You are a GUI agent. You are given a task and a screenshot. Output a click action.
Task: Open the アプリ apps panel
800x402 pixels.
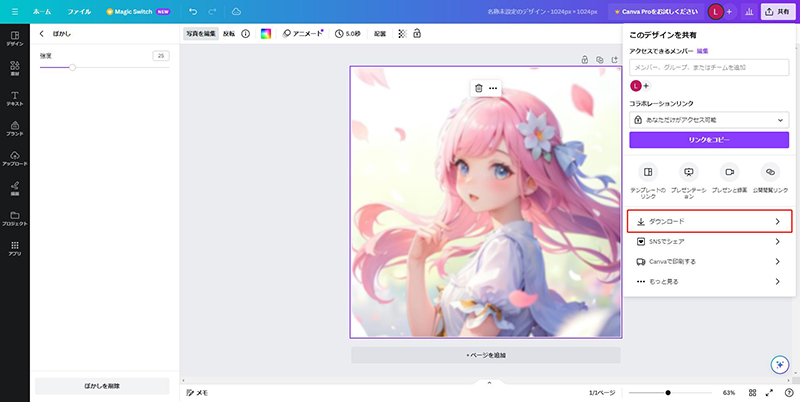[x=15, y=249]
